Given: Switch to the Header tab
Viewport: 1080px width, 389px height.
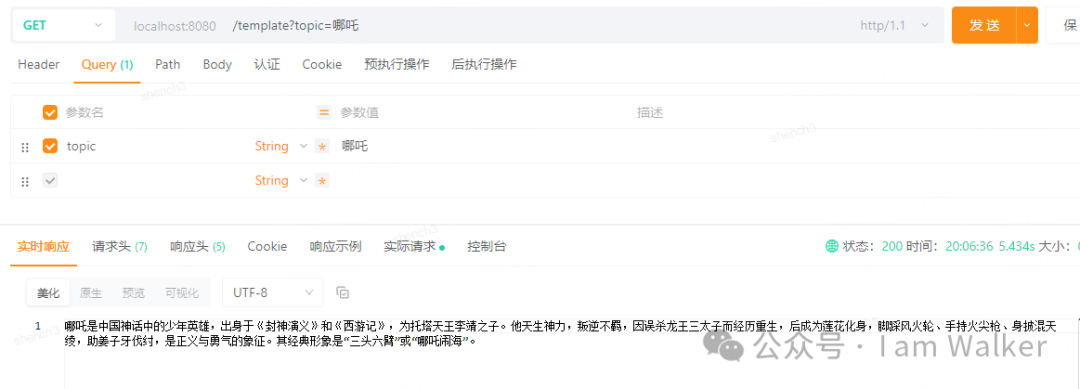Looking at the screenshot, I should 39,65.
